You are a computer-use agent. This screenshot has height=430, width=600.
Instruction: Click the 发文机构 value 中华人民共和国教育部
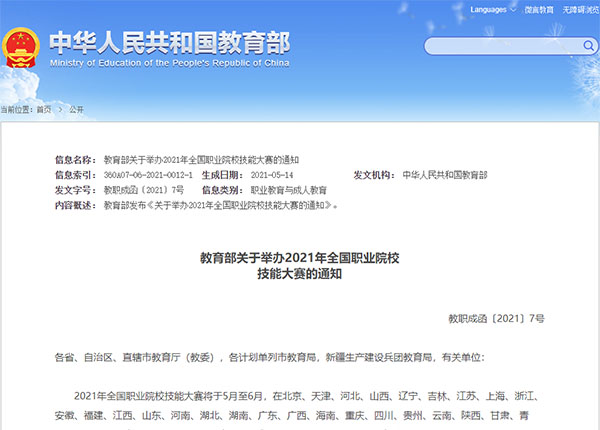[x=445, y=175]
